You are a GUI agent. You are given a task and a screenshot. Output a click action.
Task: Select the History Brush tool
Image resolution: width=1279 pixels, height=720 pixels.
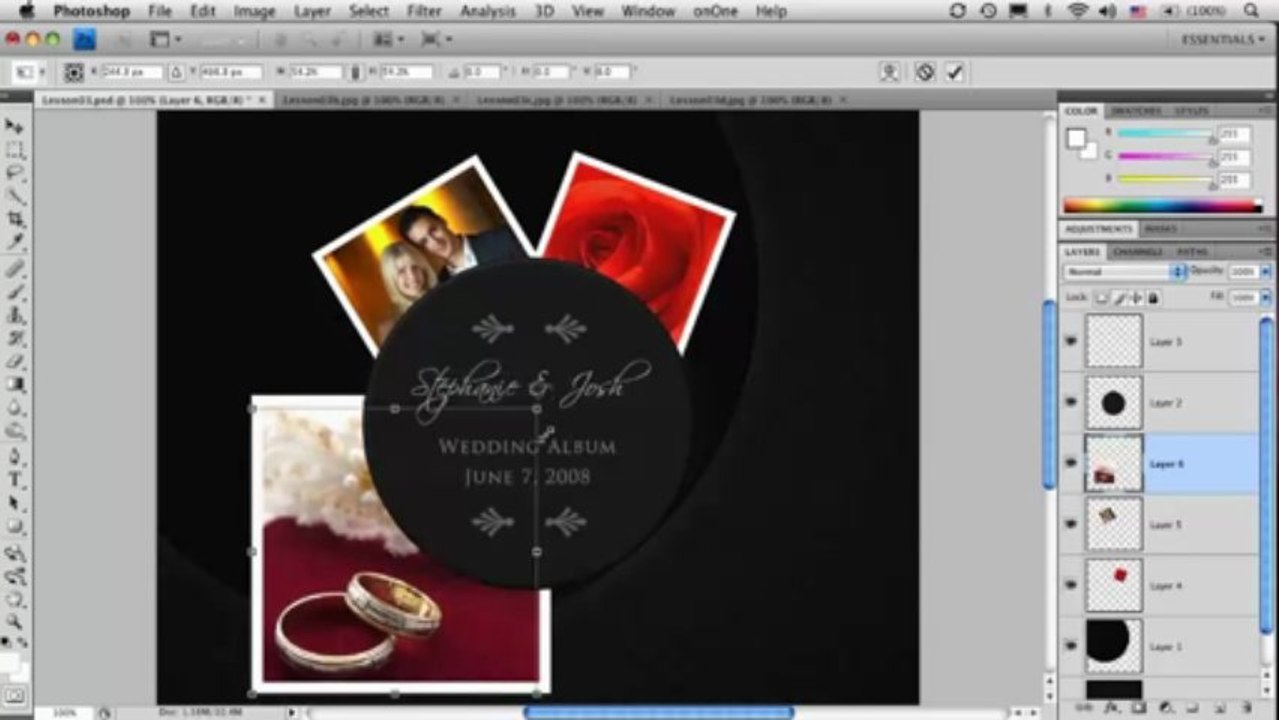pos(15,339)
